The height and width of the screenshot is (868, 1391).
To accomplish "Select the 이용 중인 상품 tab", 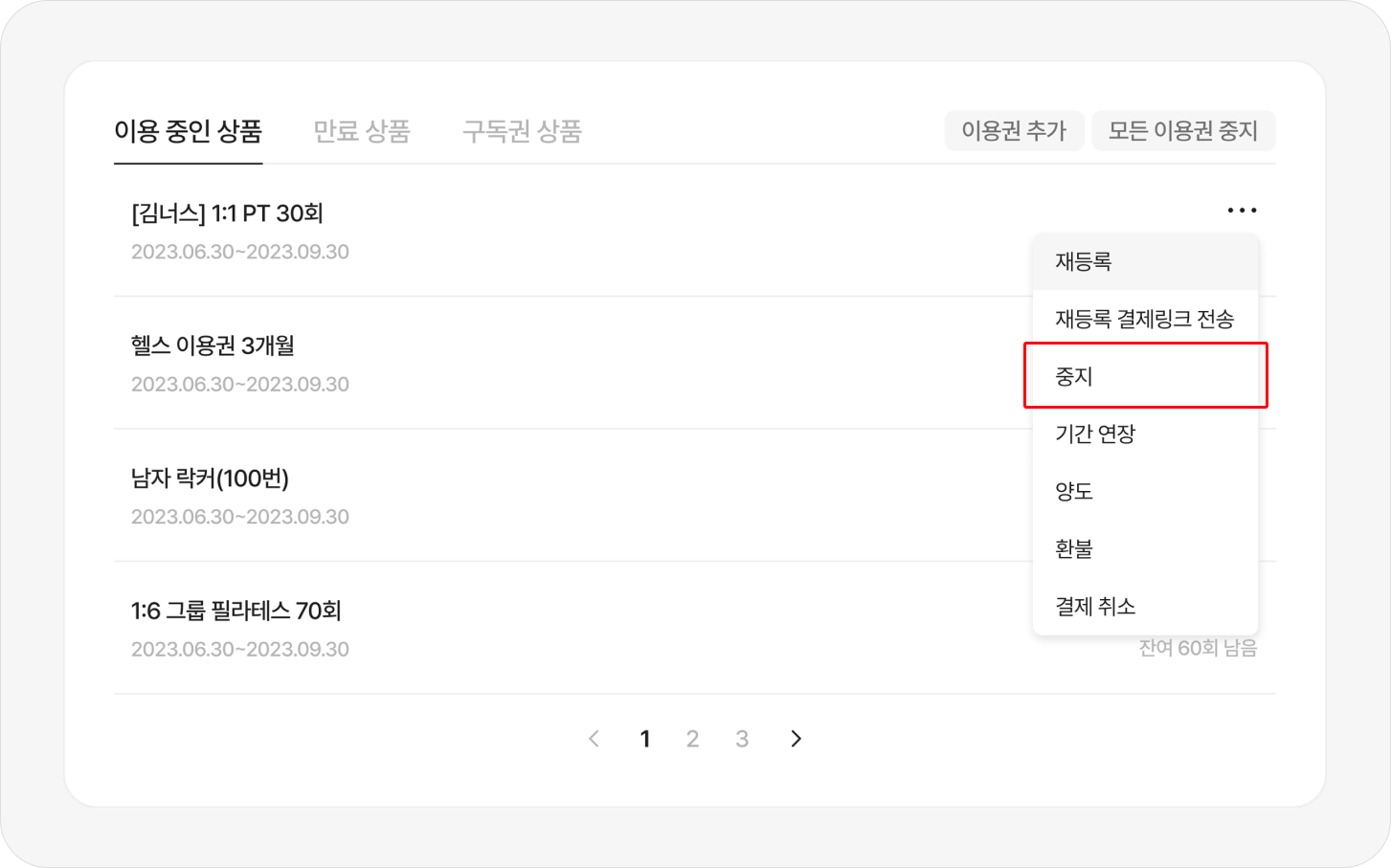I will point(188,131).
